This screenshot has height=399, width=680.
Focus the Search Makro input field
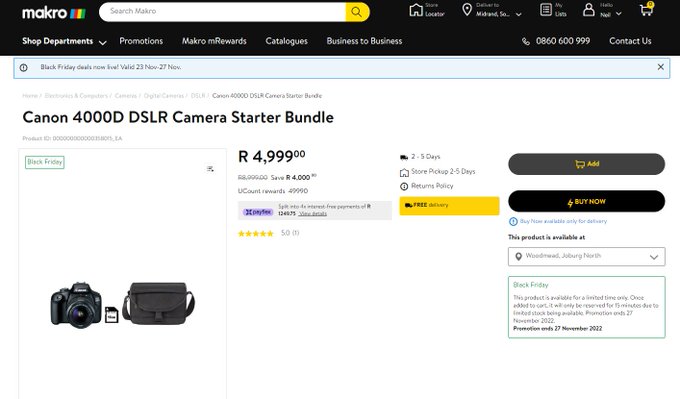[222, 12]
